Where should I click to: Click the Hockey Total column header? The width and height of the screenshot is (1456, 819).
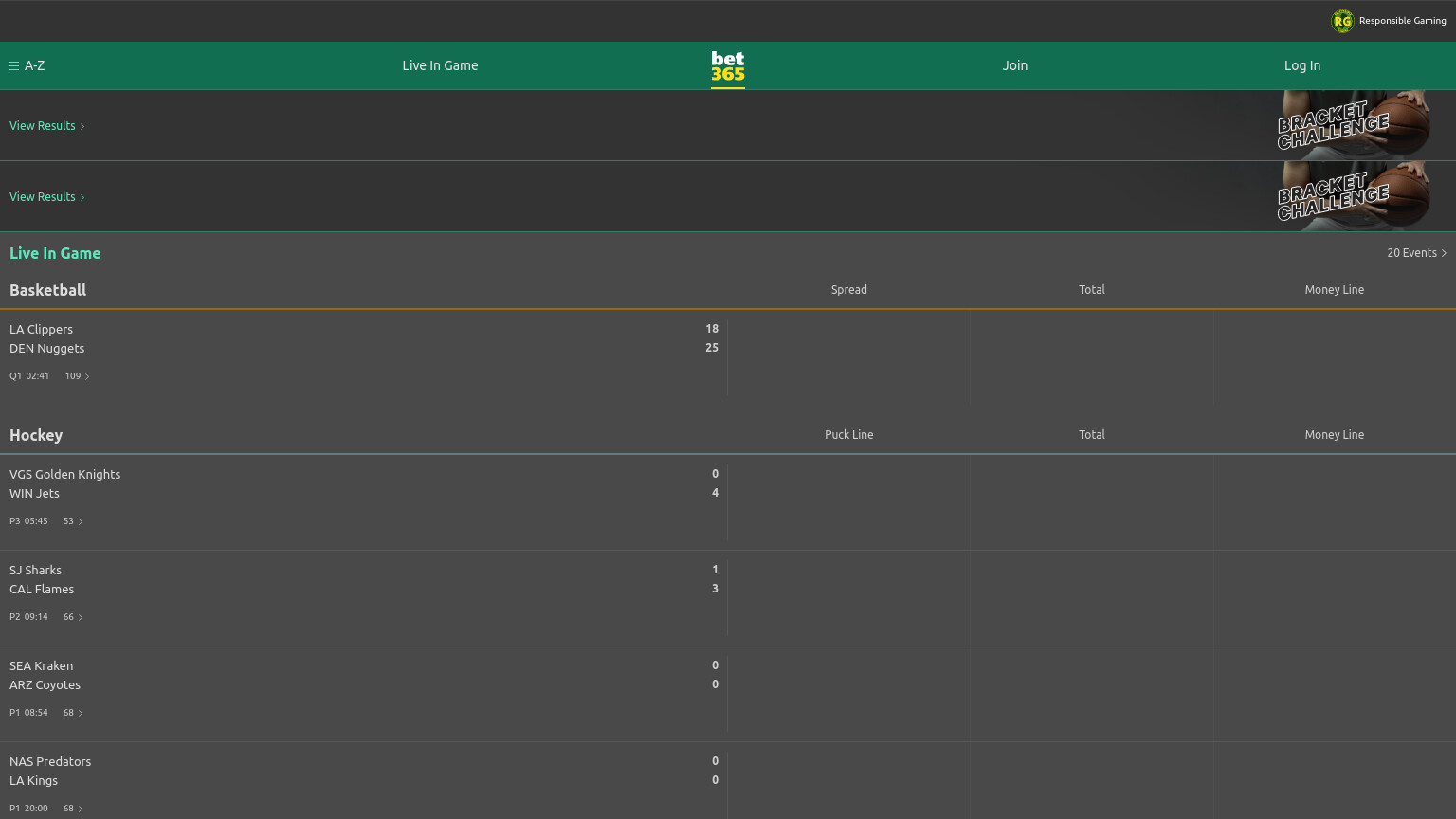1092,435
